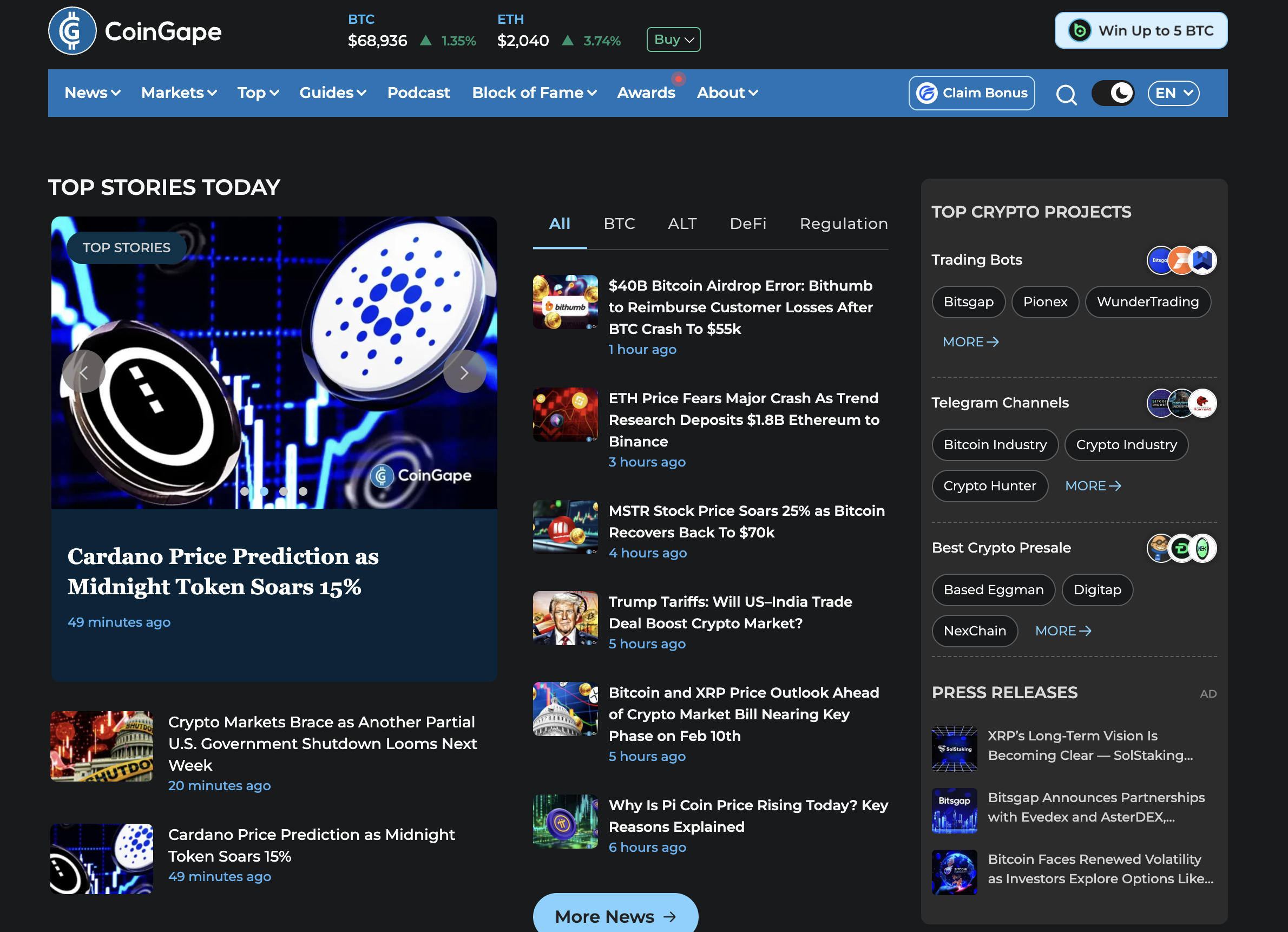This screenshot has height=932, width=1288.
Task: Click the previous slide arrow on carousel
Action: [x=84, y=372]
